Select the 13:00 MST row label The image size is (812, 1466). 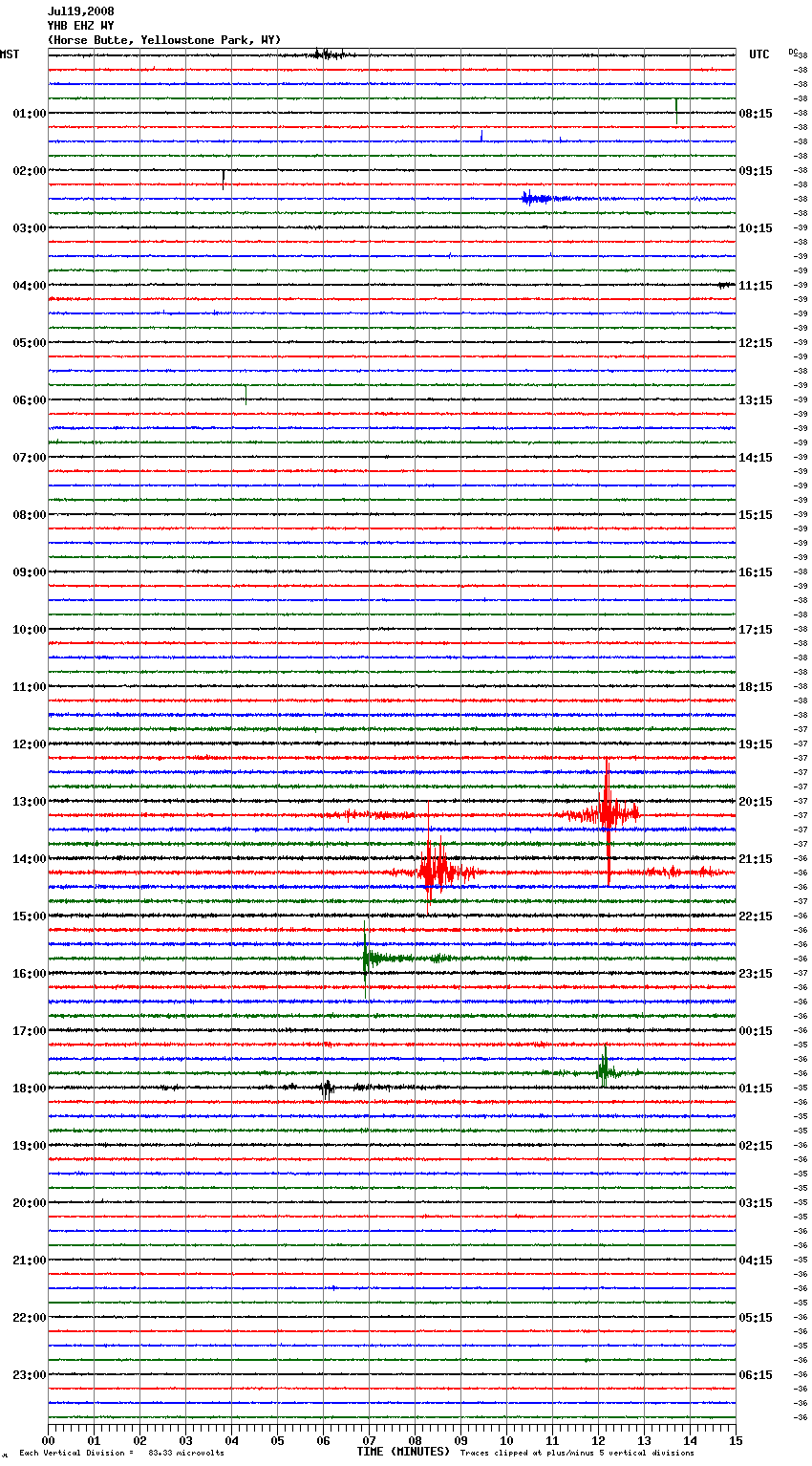pyautogui.click(x=30, y=802)
